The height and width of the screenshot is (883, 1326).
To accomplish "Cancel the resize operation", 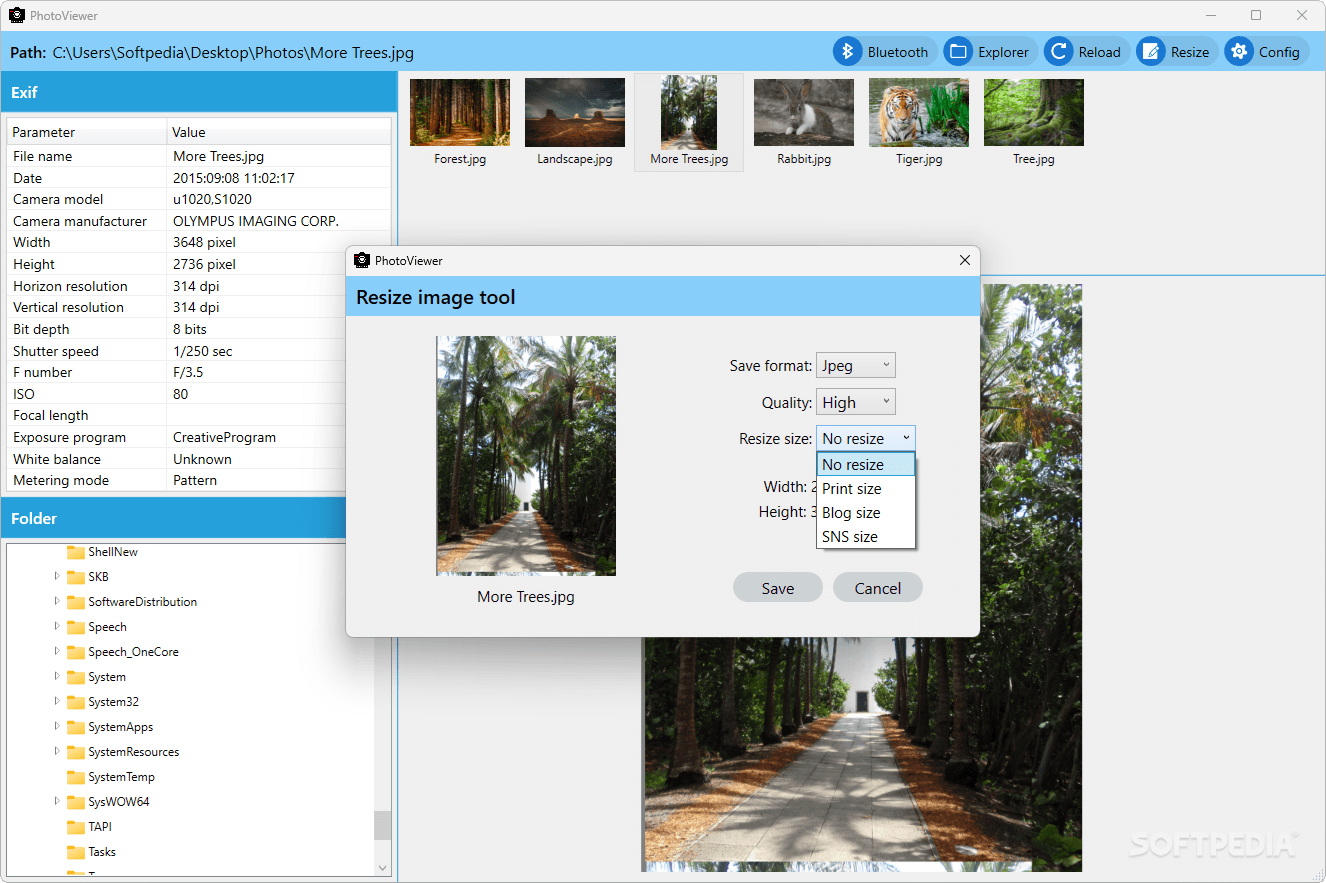I will [x=877, y=587].
